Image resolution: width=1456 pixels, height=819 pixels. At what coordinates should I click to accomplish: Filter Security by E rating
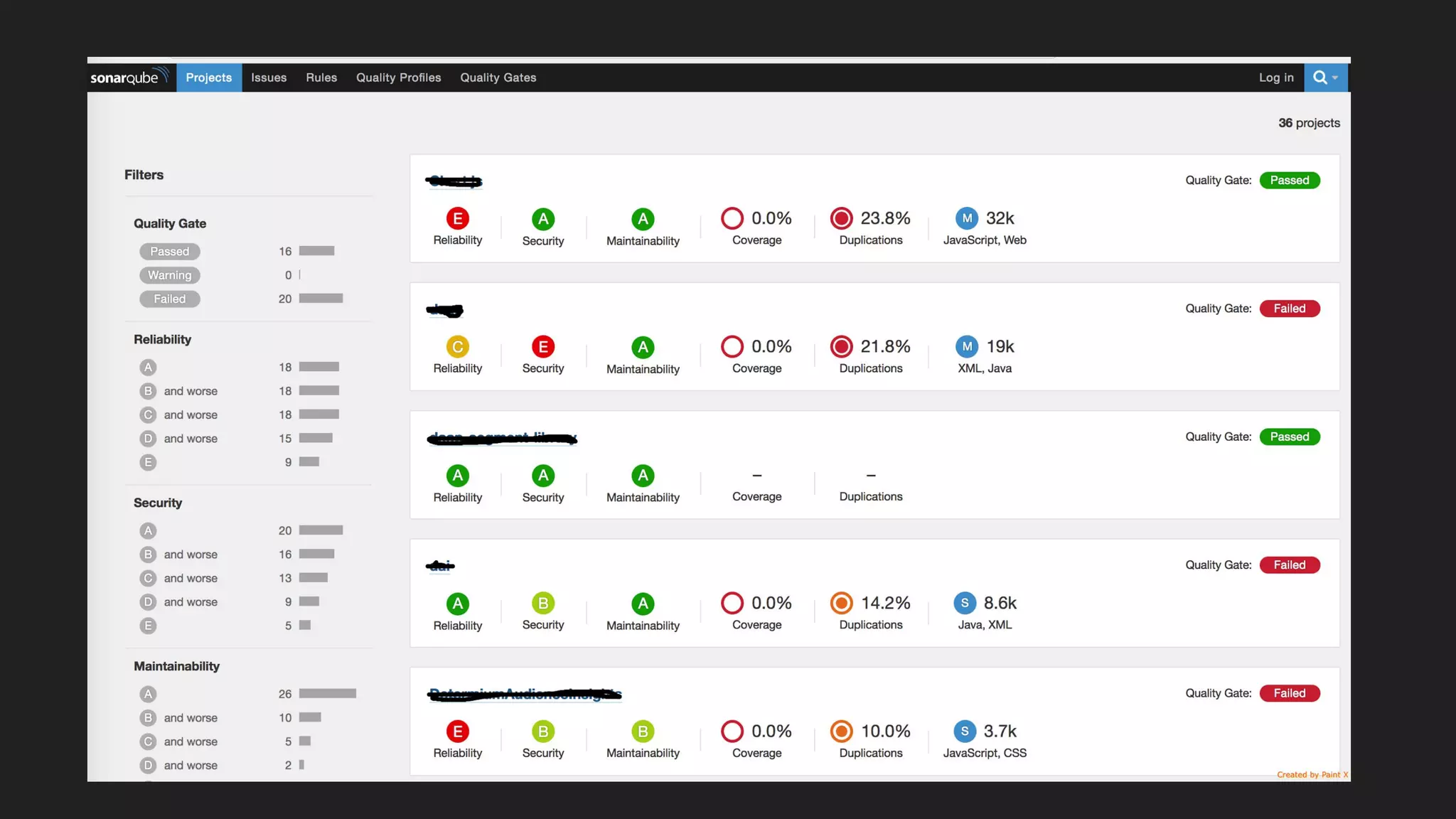148,626
